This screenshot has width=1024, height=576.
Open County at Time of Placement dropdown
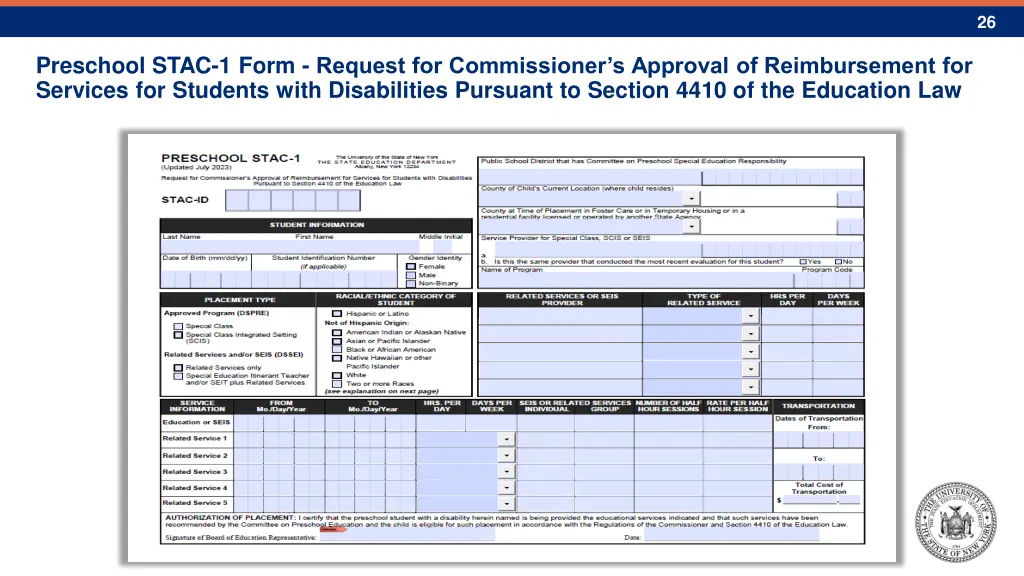(x=692, y=227)
